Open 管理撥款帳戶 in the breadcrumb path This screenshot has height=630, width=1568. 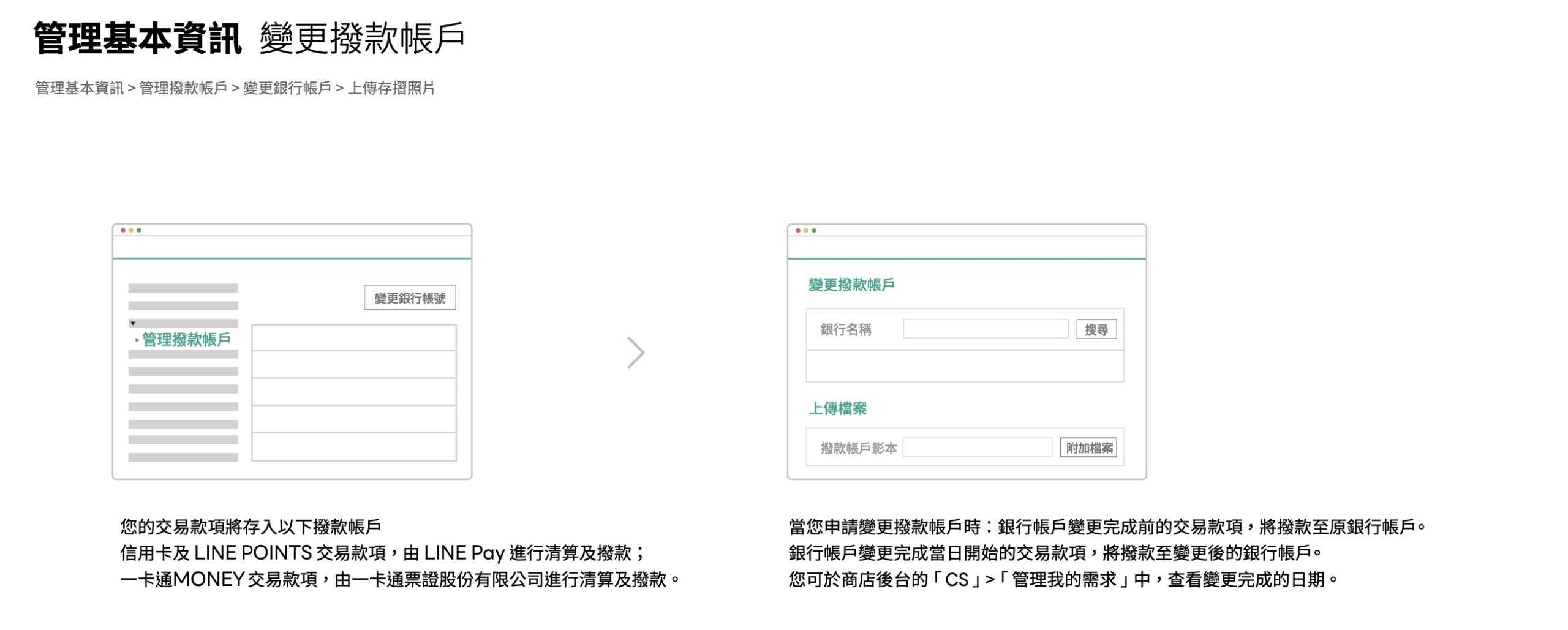point(183,88)
